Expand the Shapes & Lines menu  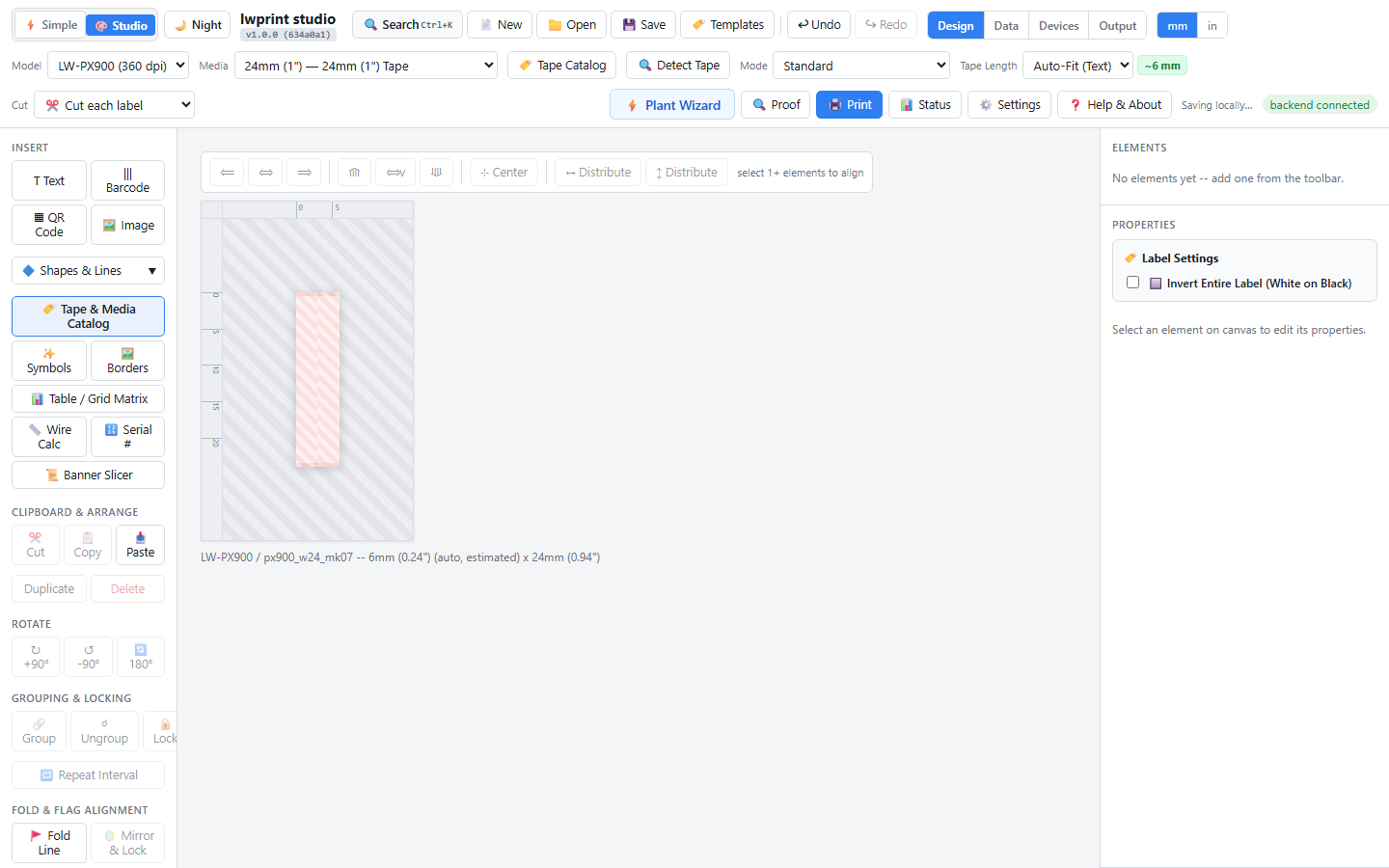[x=88, y=271]
